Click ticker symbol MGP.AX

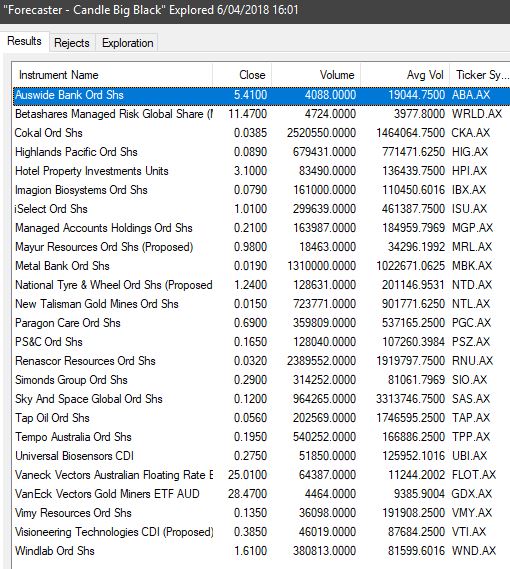pos(472,228)
